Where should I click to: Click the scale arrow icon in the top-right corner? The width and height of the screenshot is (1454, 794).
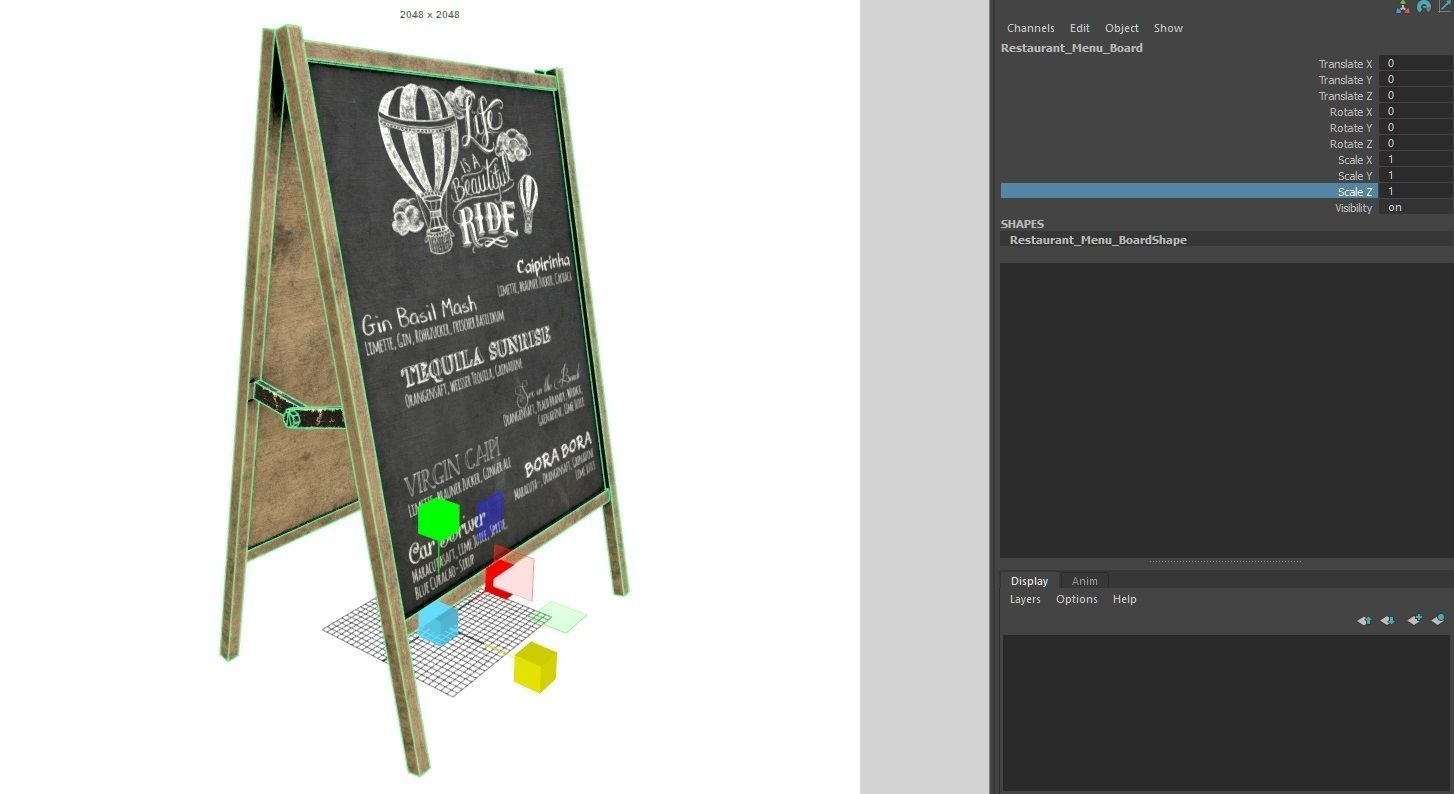tap(1445, 6)
